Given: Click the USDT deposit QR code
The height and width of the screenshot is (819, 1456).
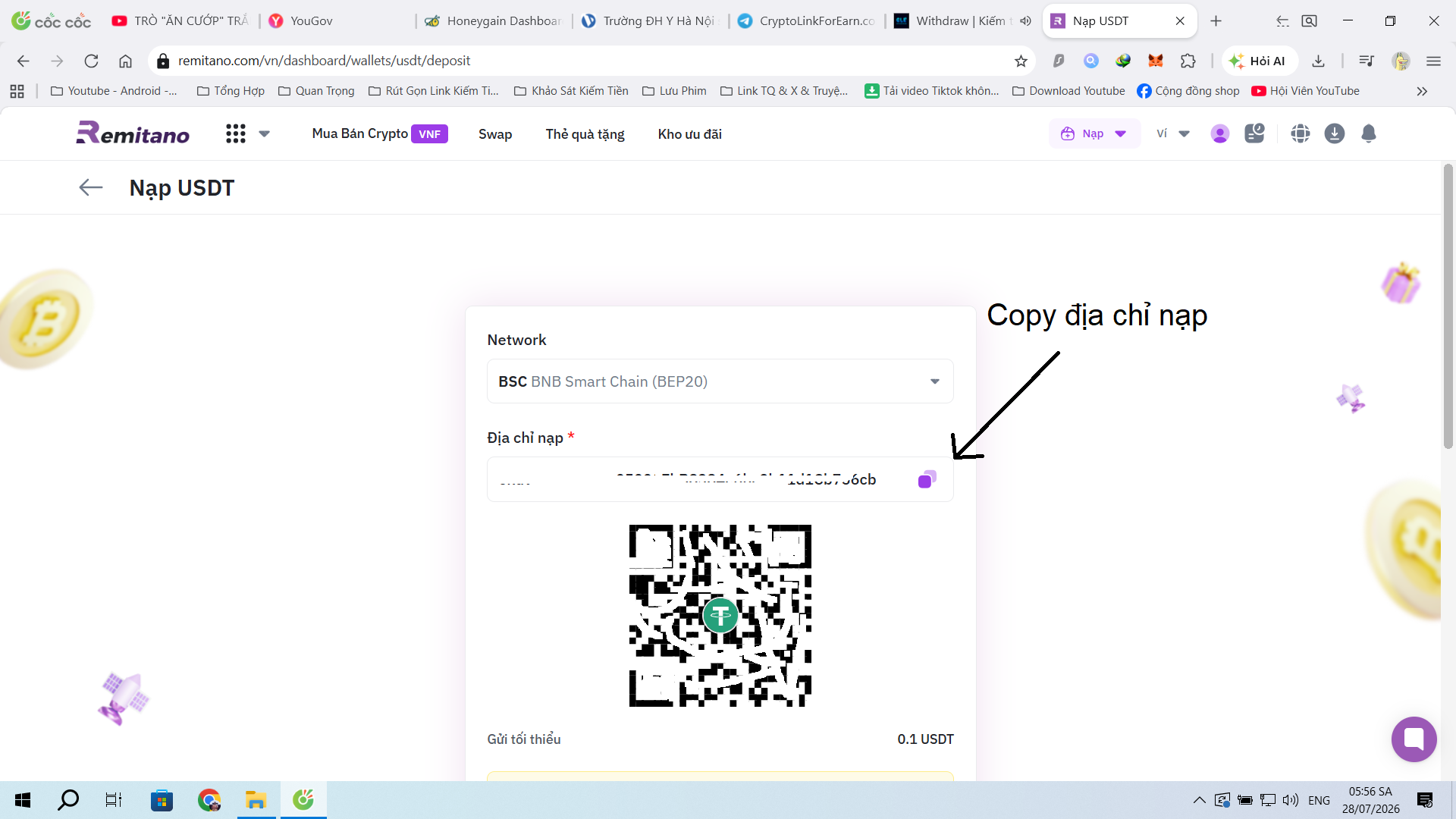Looking at the screenshot, I should click(720, 616).
